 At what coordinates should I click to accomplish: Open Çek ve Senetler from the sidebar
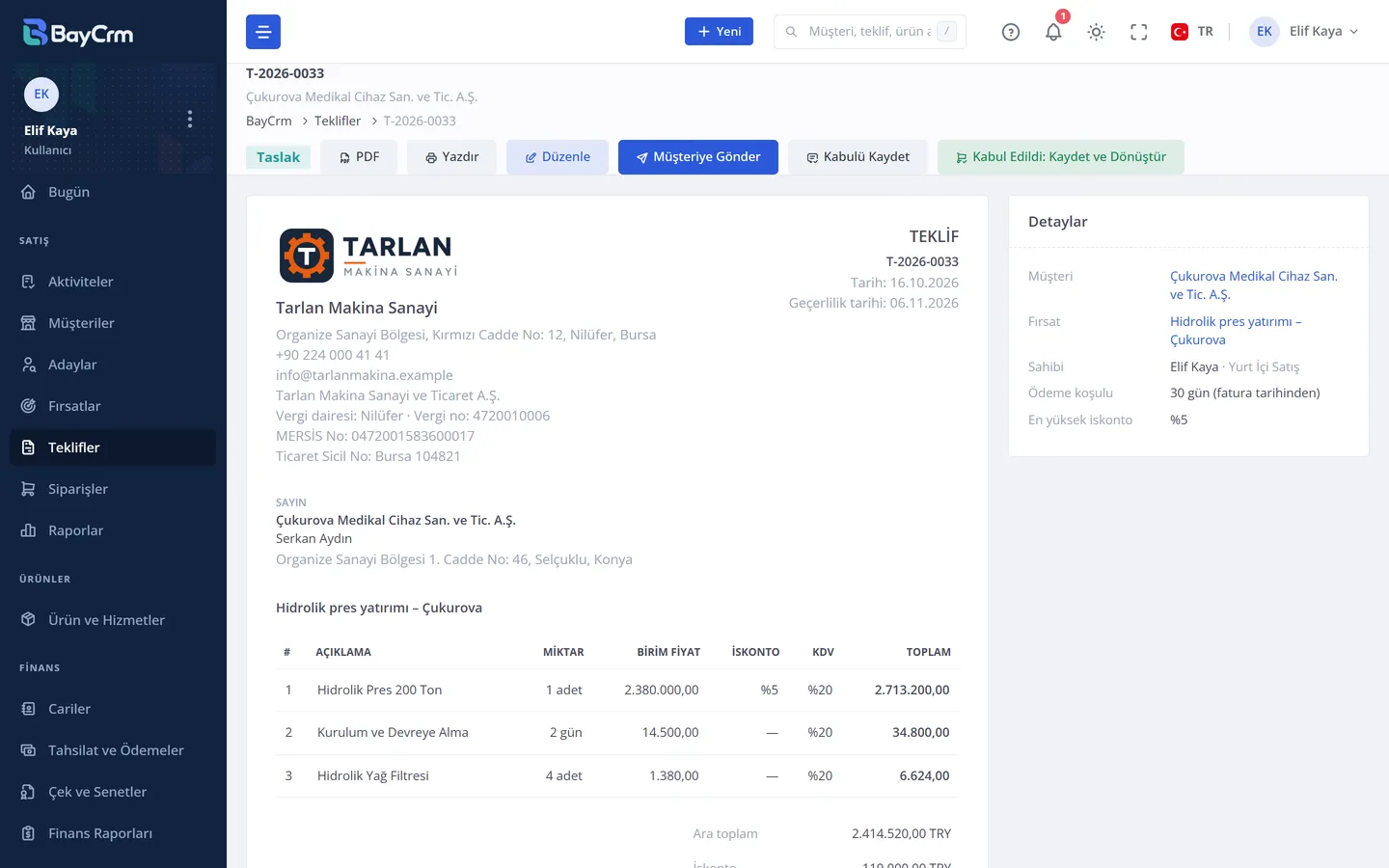tap(113, 792)
